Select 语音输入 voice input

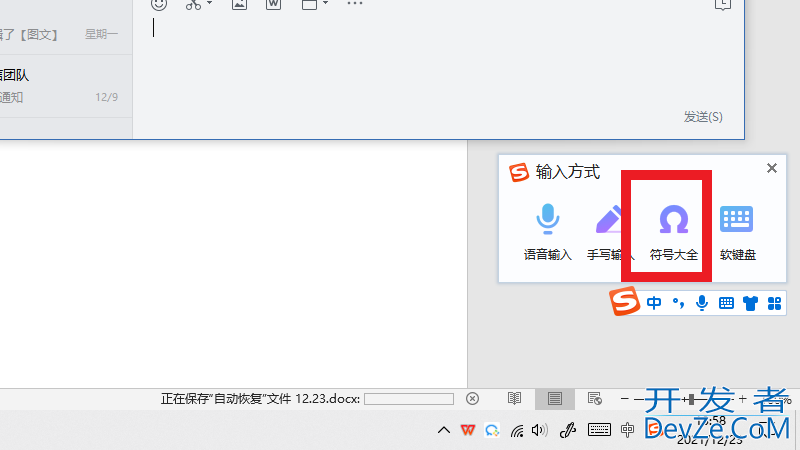point(547,232)
